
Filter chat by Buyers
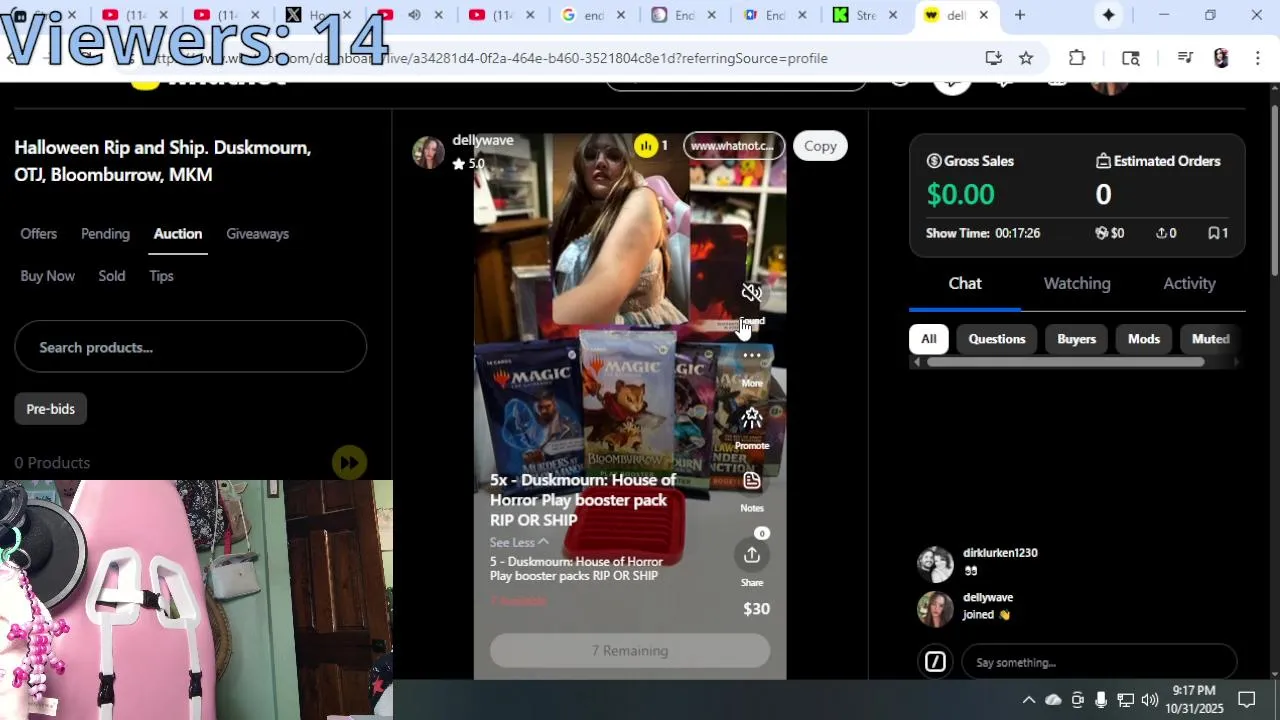click(x=1077, y=339)
